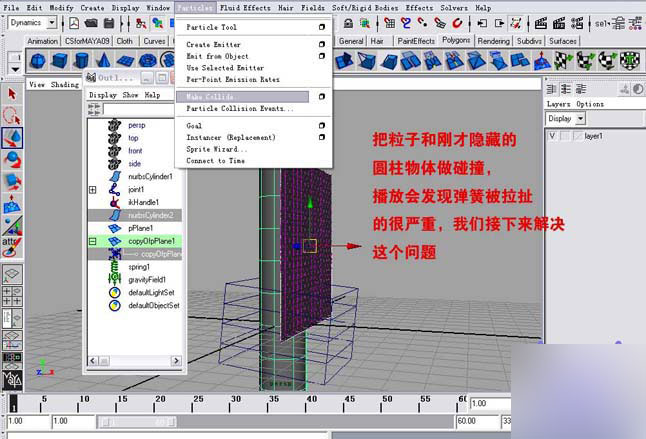Open the viewport Shading menu
The height and width of the screenshot is (439, 646).
pyautogui.click(x=65, y=84)
